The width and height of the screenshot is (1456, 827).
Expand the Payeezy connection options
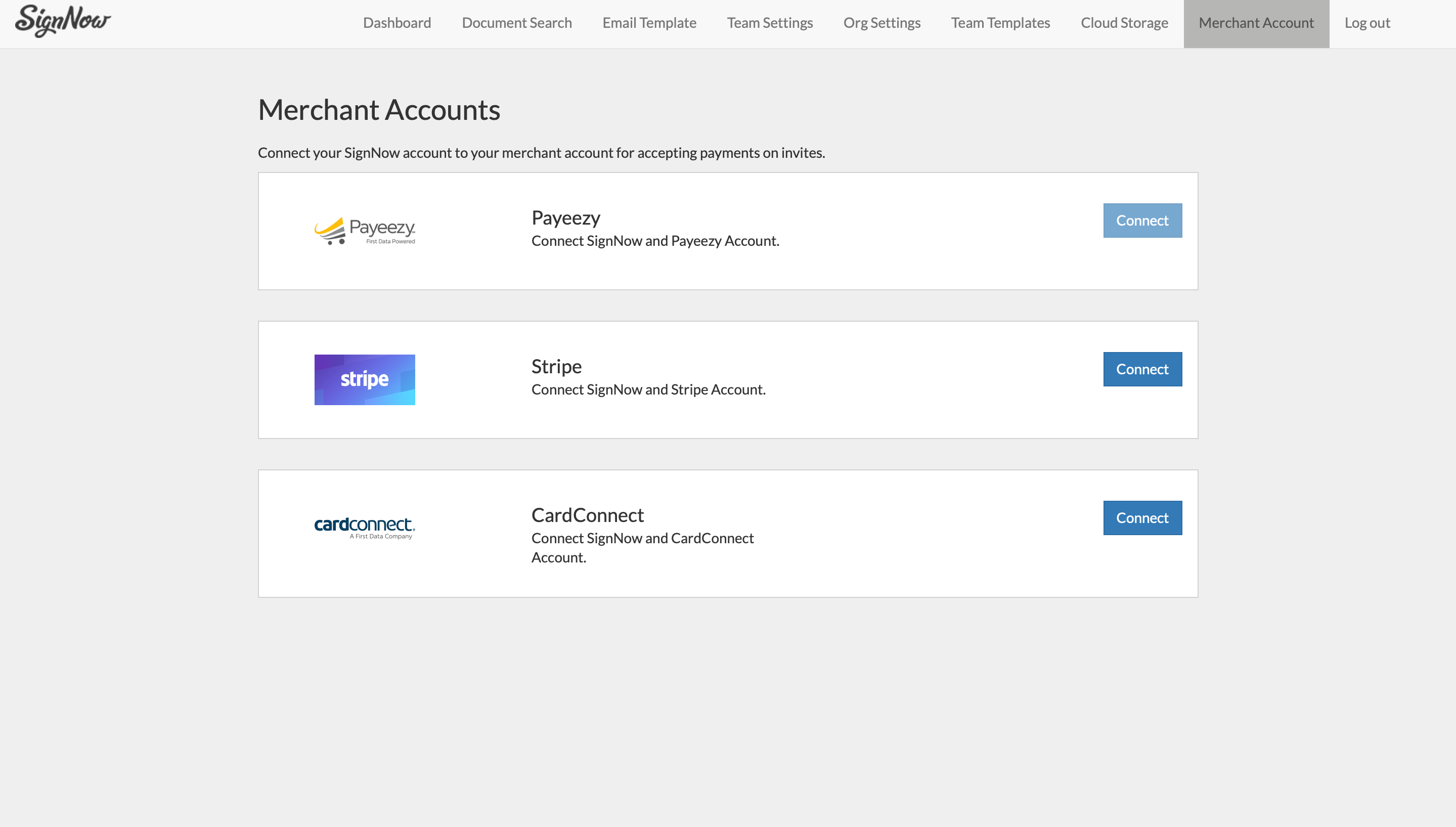[x=1142, y=220]
